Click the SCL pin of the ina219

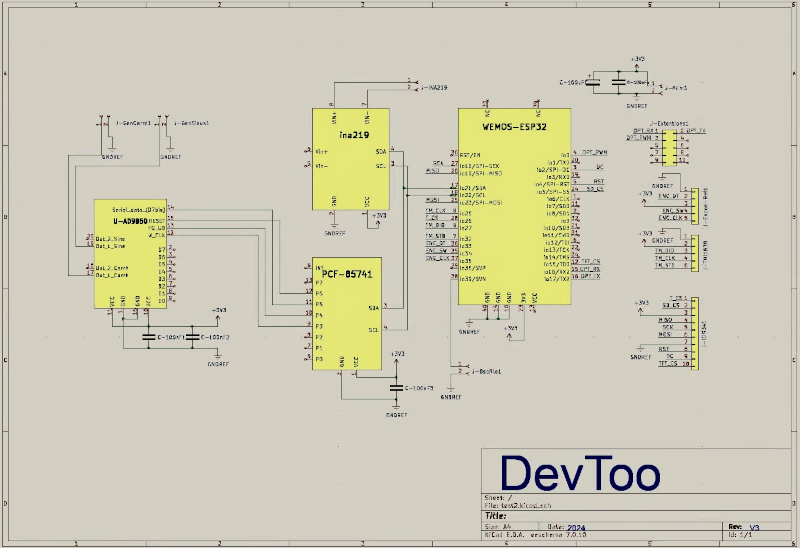[x=381, y=166]
